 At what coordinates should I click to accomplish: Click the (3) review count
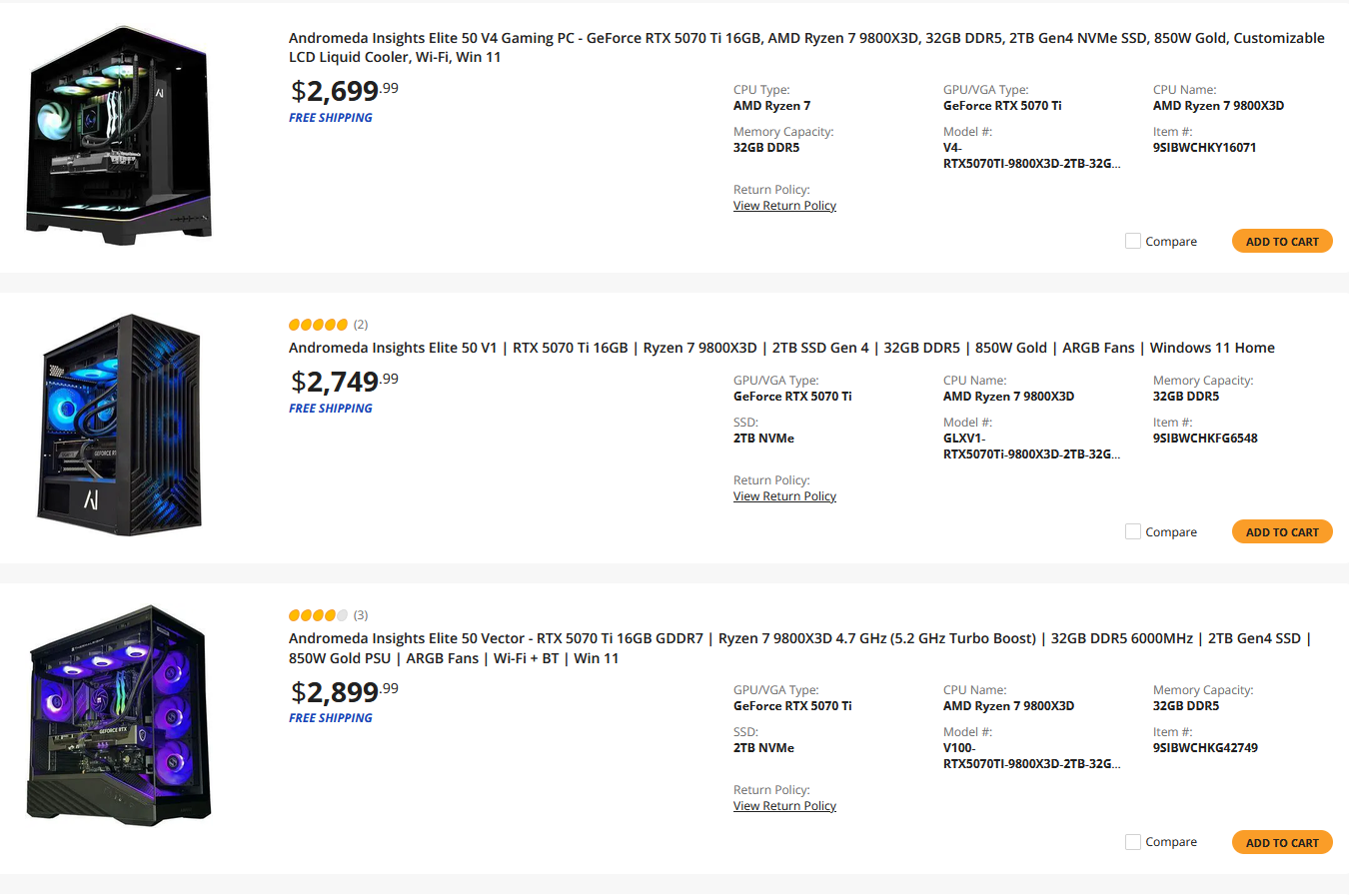pos(361,615)
